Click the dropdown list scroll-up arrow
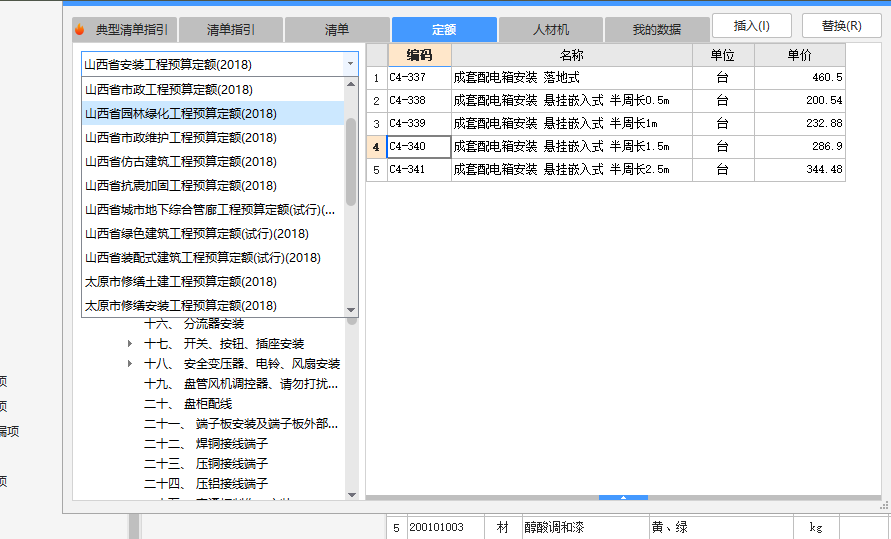This screenshot has width=891, height=539. point(351,84)
